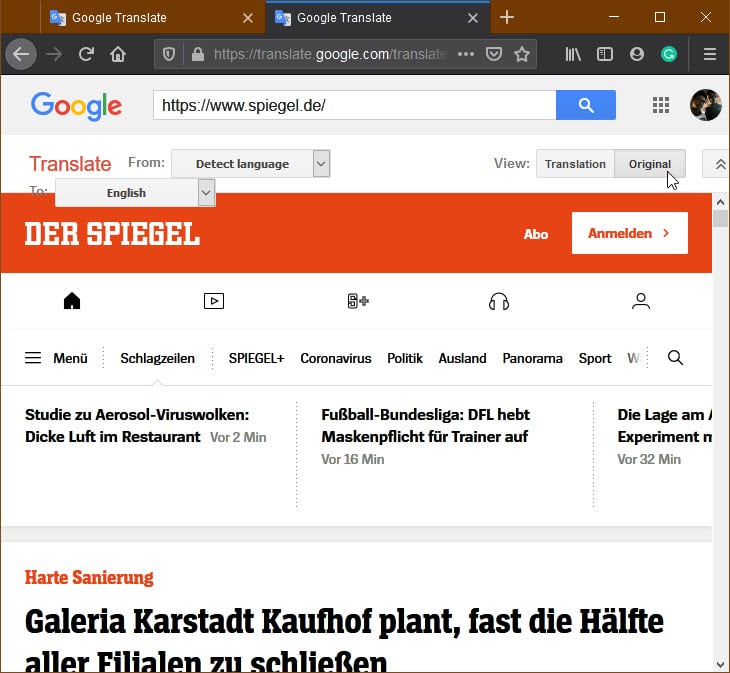The width and height of the screenshot is (730, 673).
Task: Show the browser sidebars
Action: click(x=605, y=54)
